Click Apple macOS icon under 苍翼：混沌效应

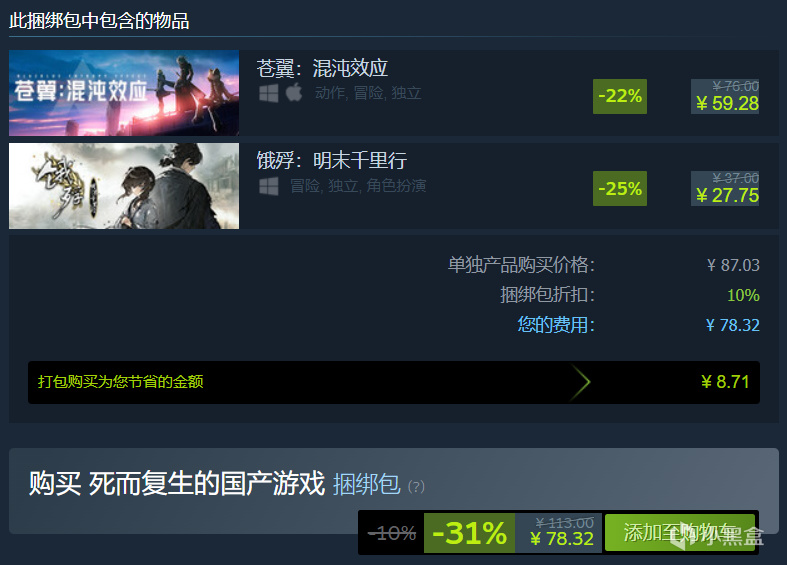(x=294, y=92)
